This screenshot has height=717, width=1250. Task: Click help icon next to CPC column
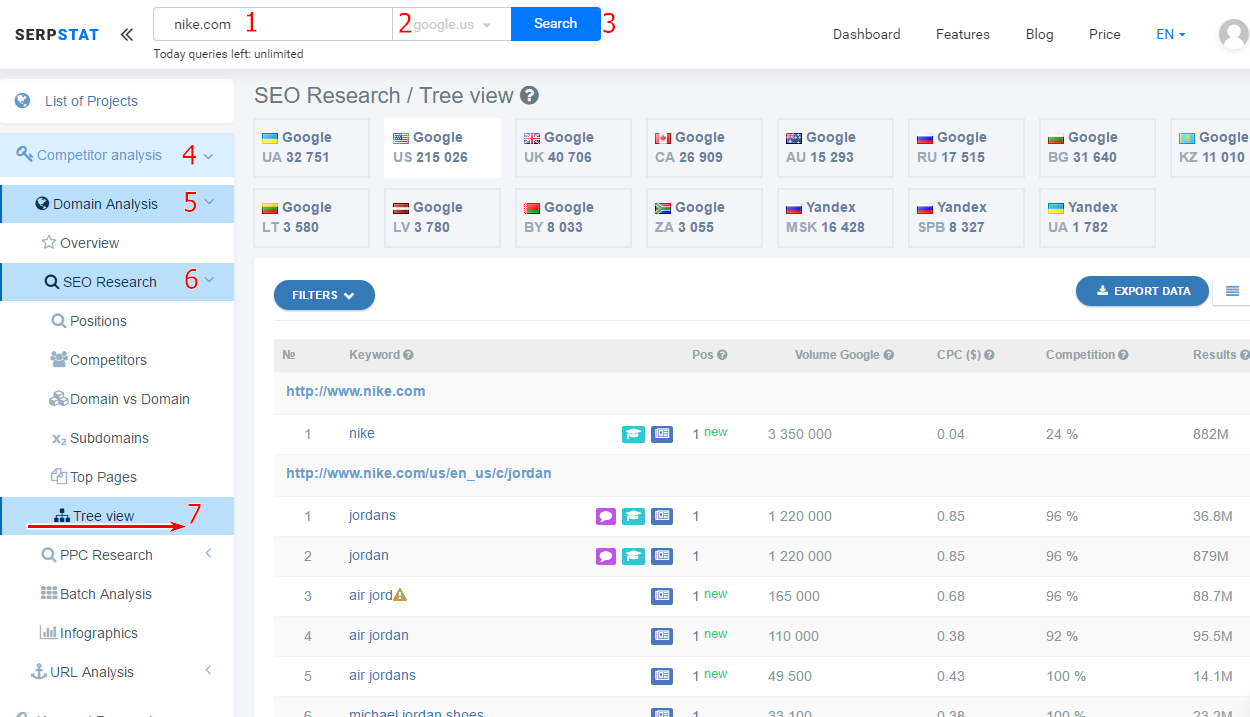(990, 355)
